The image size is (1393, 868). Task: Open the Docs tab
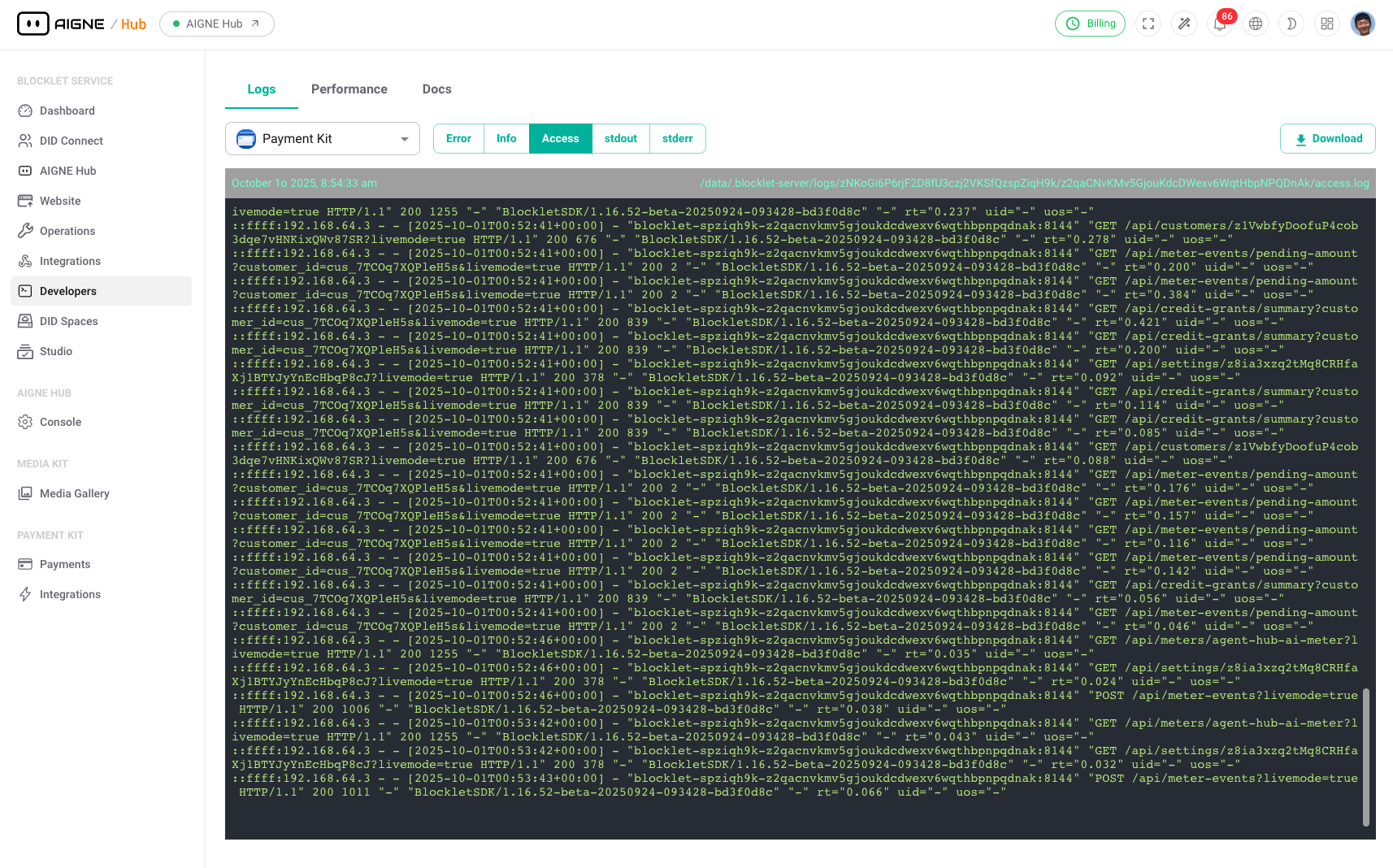(x=436, y=89)
